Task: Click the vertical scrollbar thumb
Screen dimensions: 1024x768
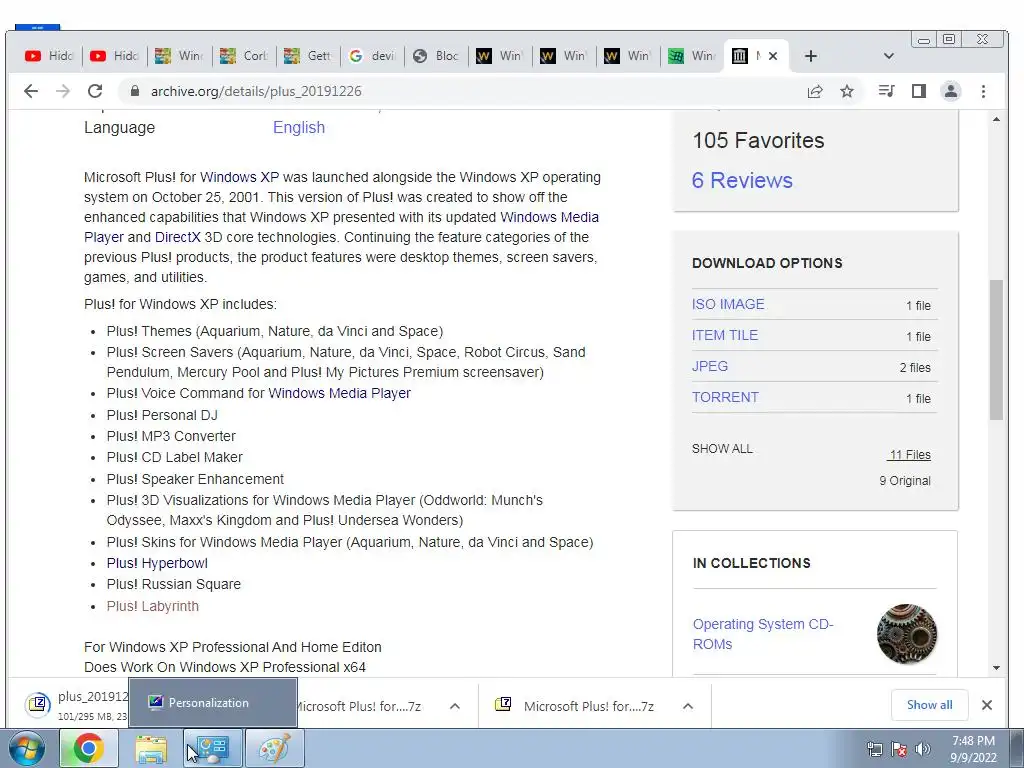Action: 996,349
